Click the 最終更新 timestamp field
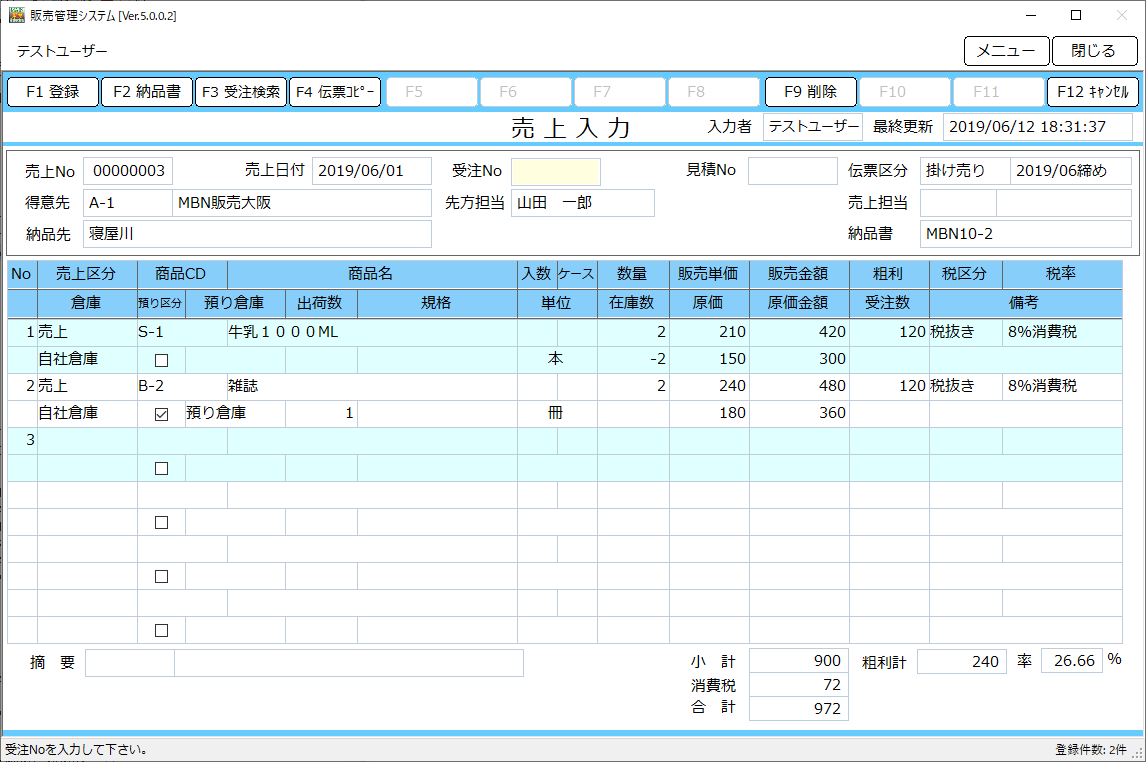Screen dimensions: 1146x762 pos(1038,127)
